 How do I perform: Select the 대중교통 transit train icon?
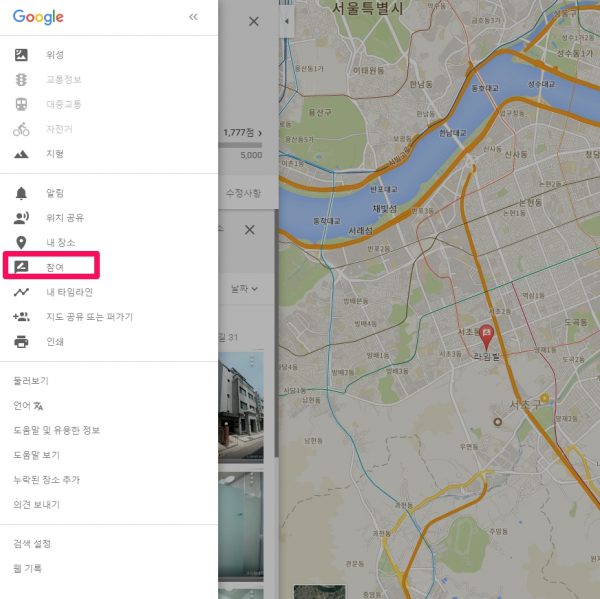(x=21, y=104)
